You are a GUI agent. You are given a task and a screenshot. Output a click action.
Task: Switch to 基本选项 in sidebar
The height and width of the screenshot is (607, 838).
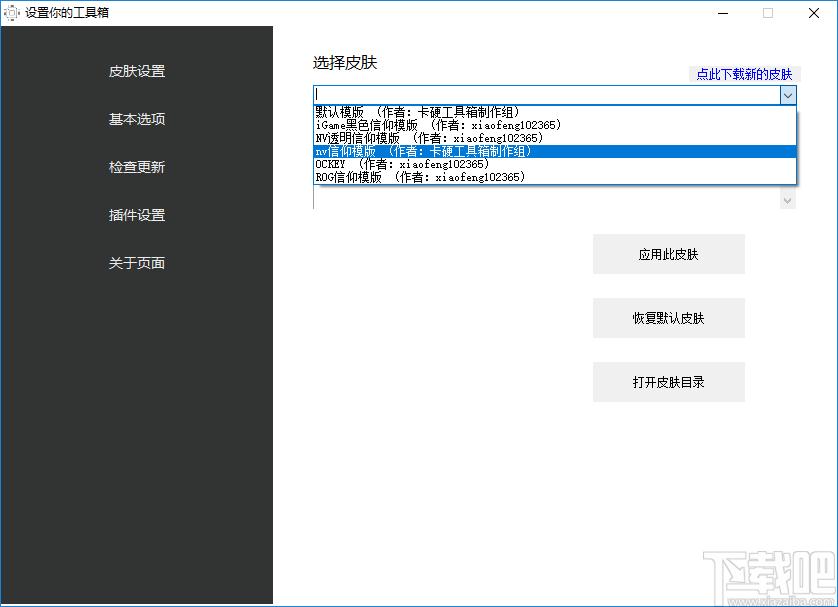tap(137, 119)
